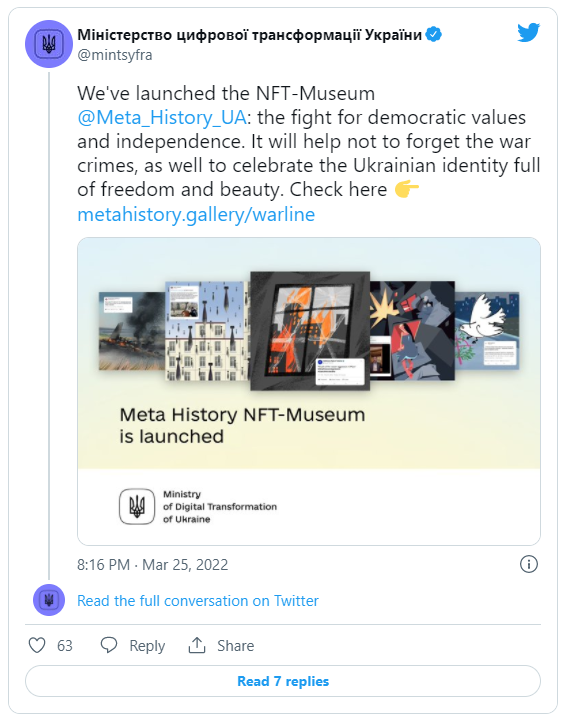This screenshot has height=721, width=569.
Task: Expand the Read 7 replies button
Action: pyautogui.click(x=283, y=681)
